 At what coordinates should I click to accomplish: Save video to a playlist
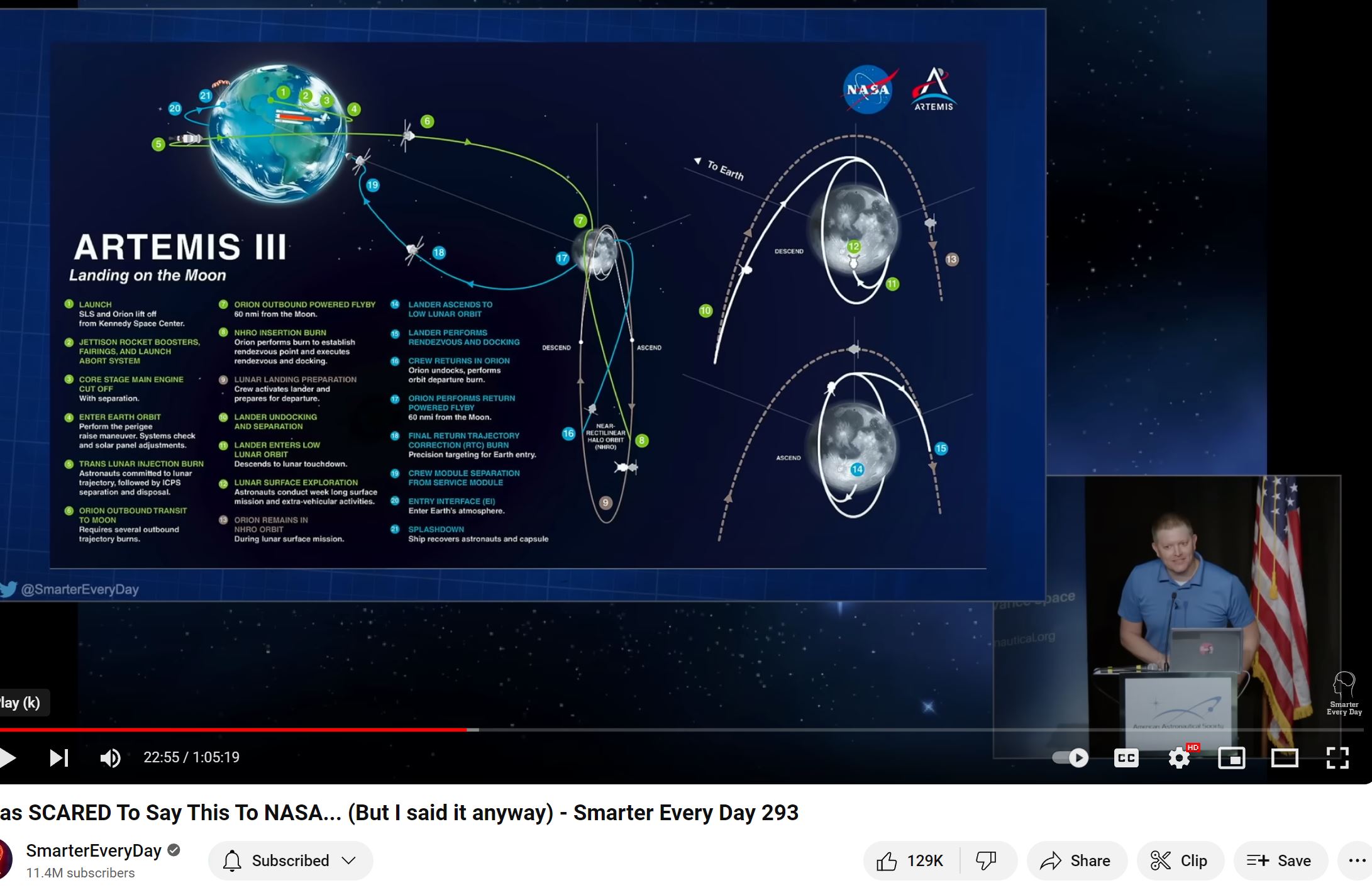pos(1280,860)
